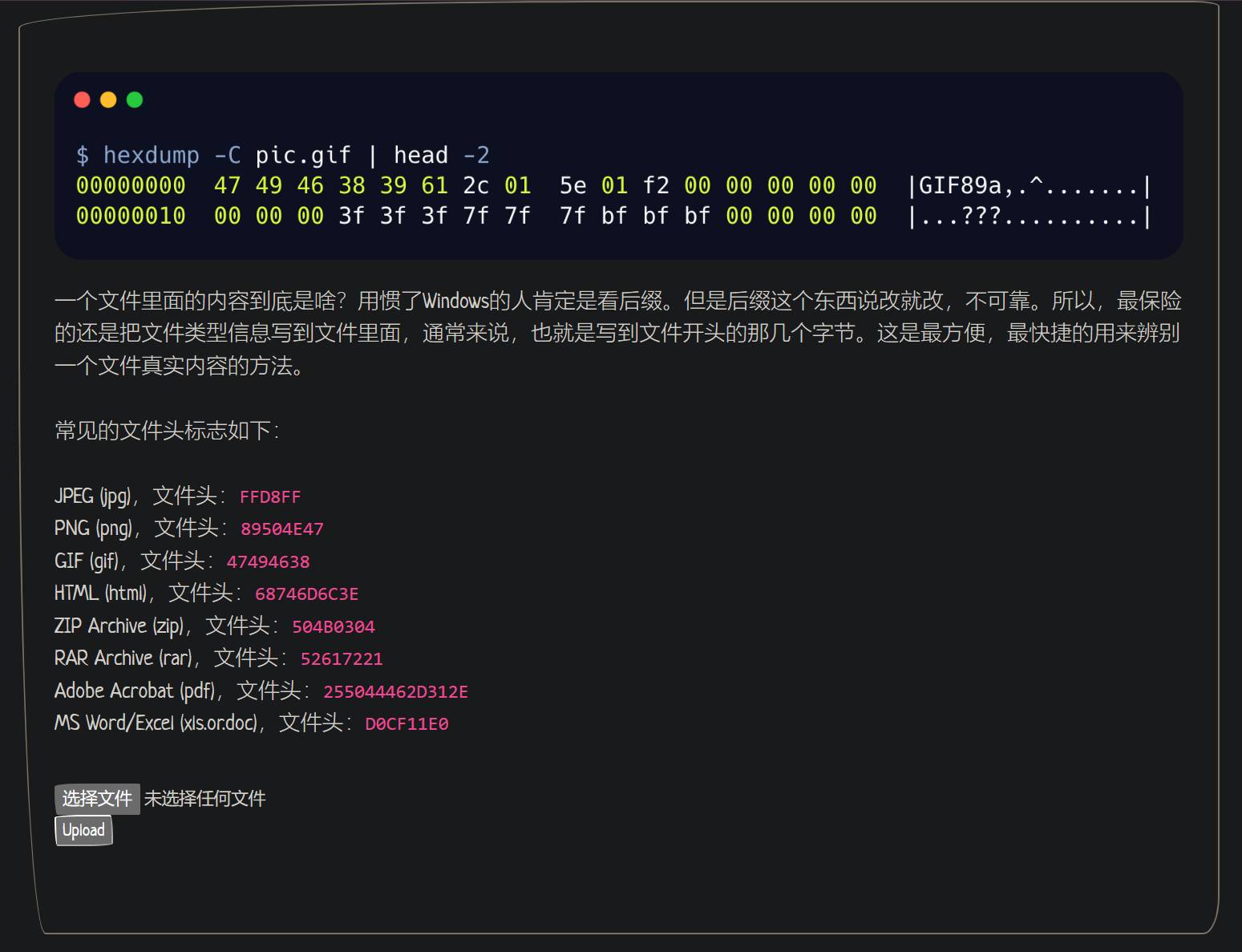This screenshot has height=952, width=1242.
Task: Click the HTML header code 68746D6C3E
Action: pyautogui.click(x=307, y=594)
